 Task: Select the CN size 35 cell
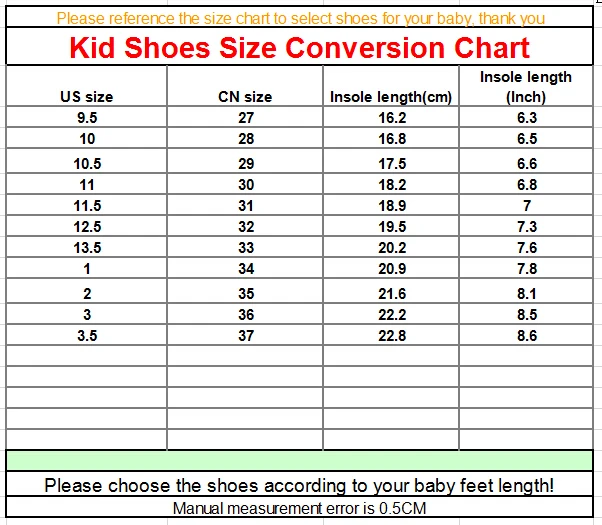[245, 291]
